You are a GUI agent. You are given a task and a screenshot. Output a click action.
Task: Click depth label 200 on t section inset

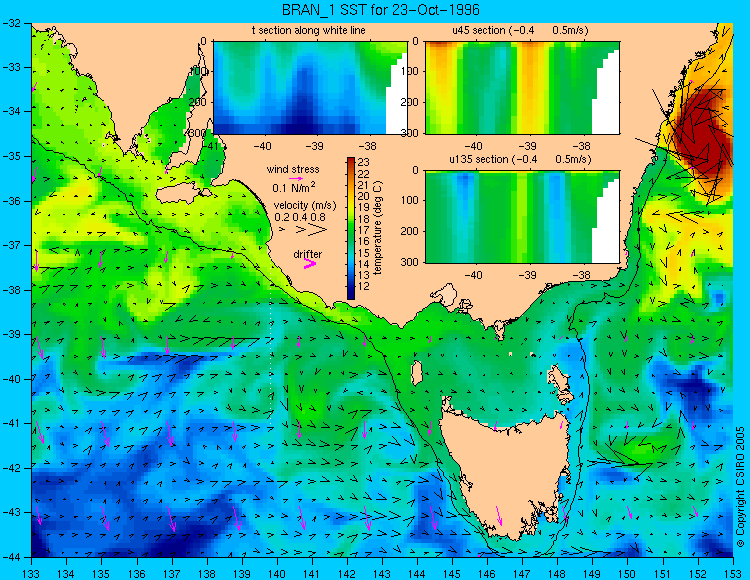coord(199,102)
